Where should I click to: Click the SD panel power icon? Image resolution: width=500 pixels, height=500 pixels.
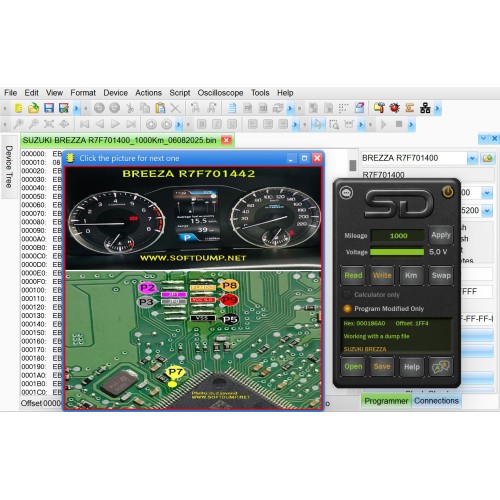(x=448, y=192)
